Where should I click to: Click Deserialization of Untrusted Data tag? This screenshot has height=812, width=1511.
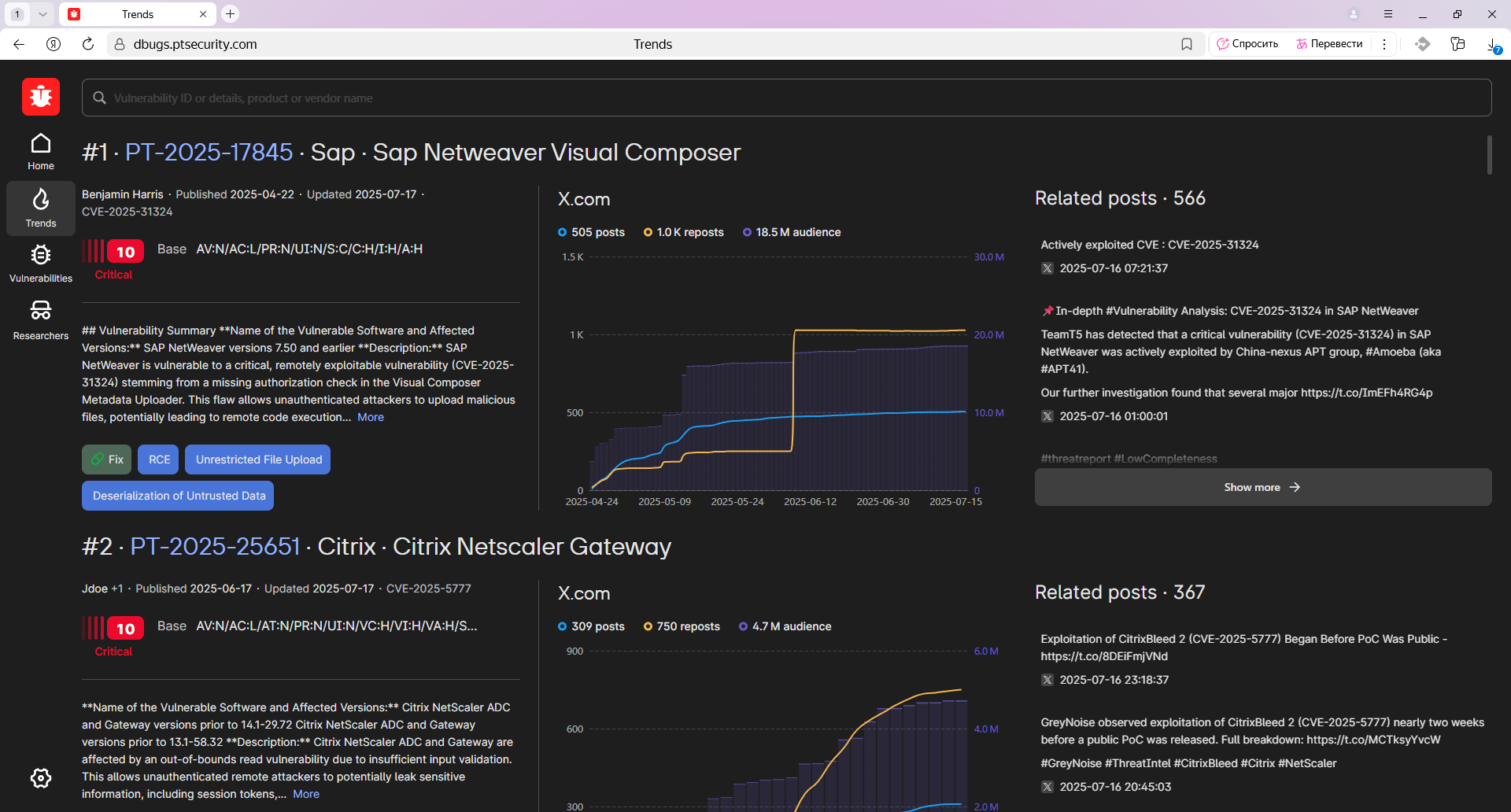[x=178, y=496]
